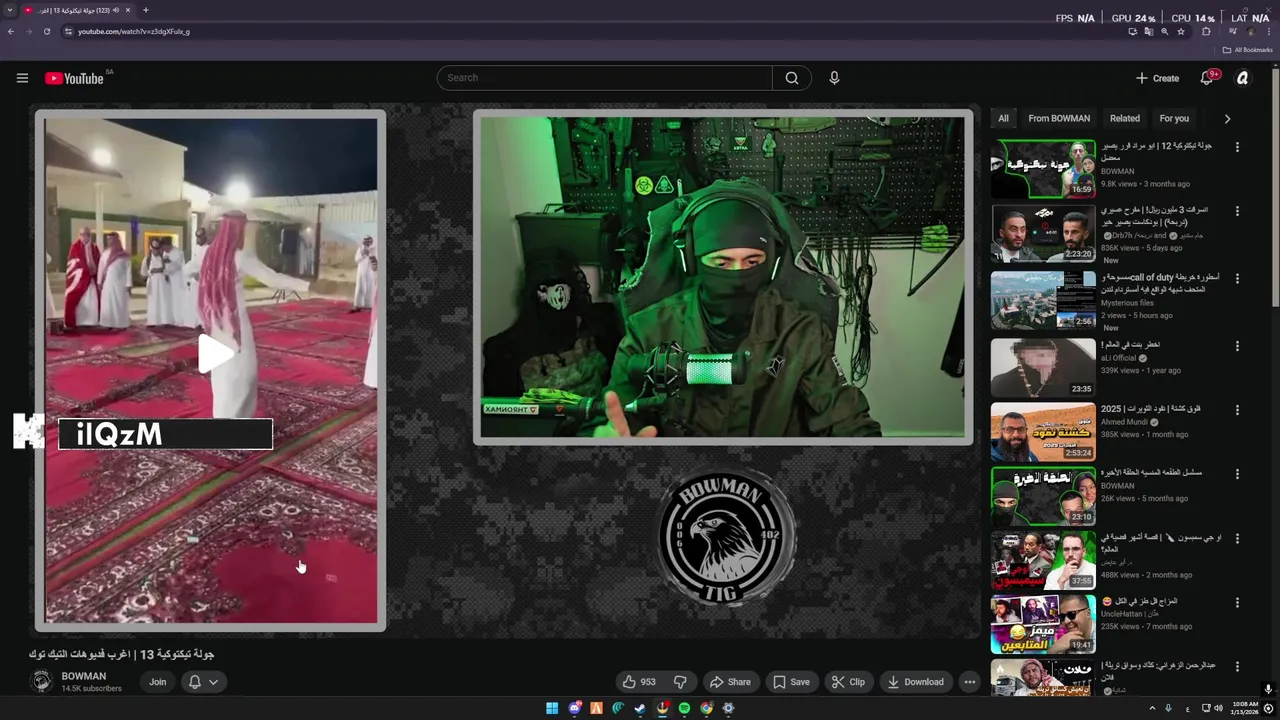Open the 23:35 video thumbnail
1280x720 pixels.
[x=1043, y=368]
